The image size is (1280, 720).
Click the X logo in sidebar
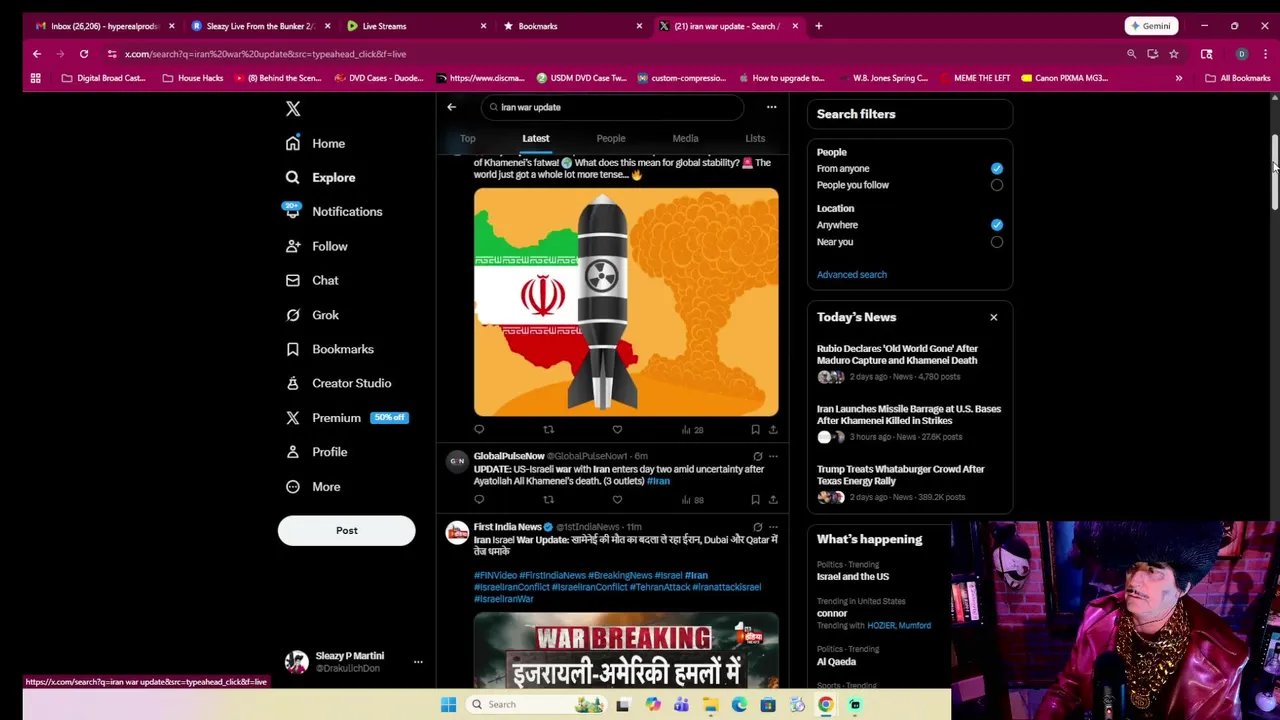pyautogui.click(x=293, y=109)
